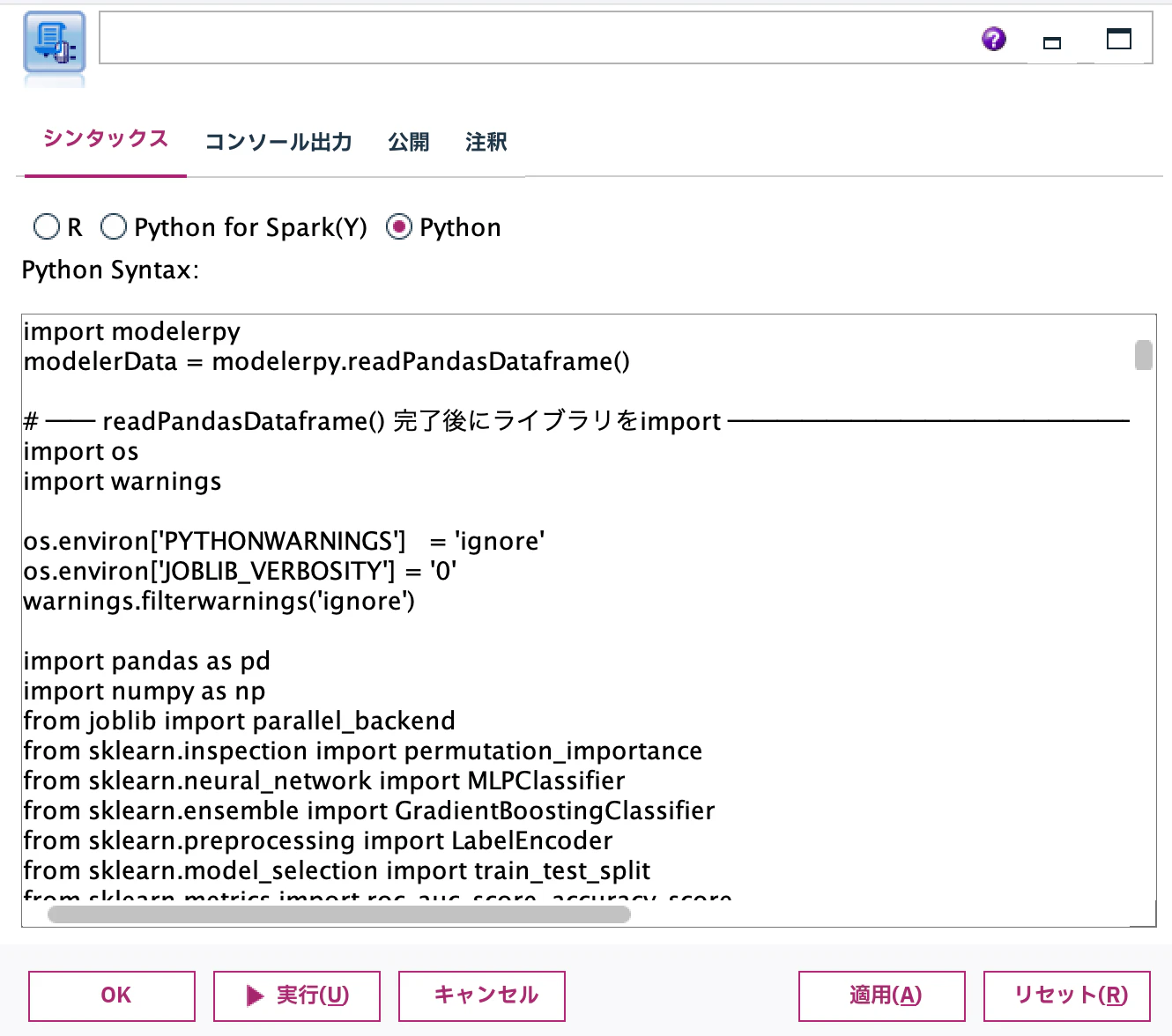This screenshot has width=1172, height=1036.
Task: Click the line 'import os'
Action: [x=81, y=451]
